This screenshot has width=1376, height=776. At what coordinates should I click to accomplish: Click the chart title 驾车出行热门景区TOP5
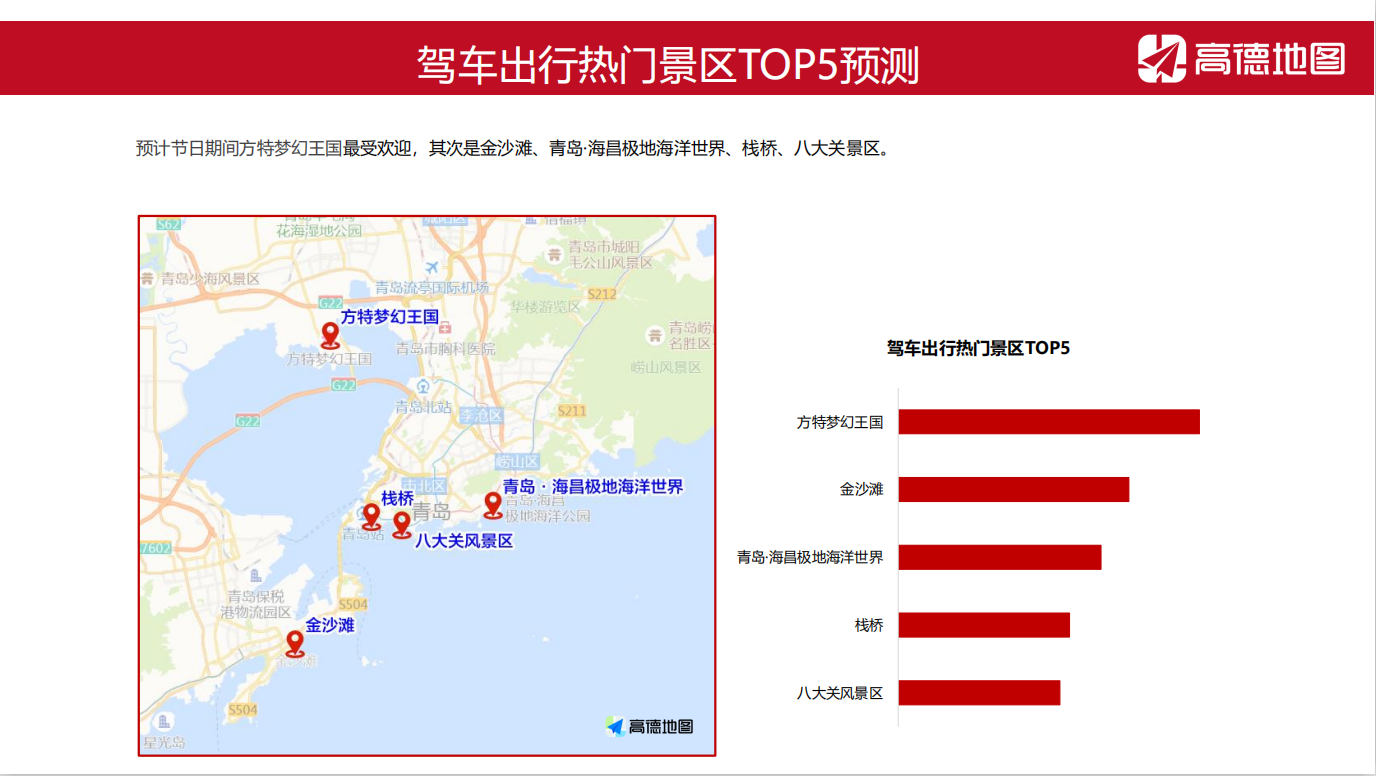click(x=978, y=348)
